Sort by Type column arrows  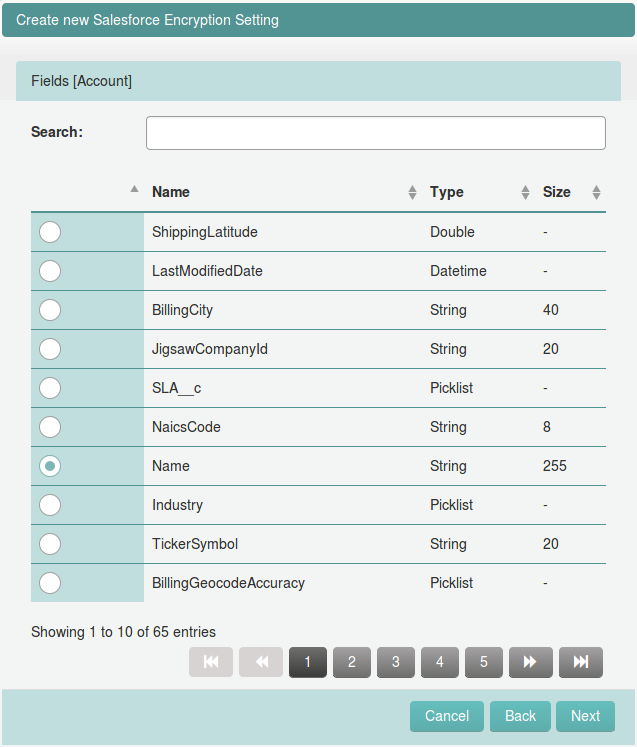click(525, 192)
